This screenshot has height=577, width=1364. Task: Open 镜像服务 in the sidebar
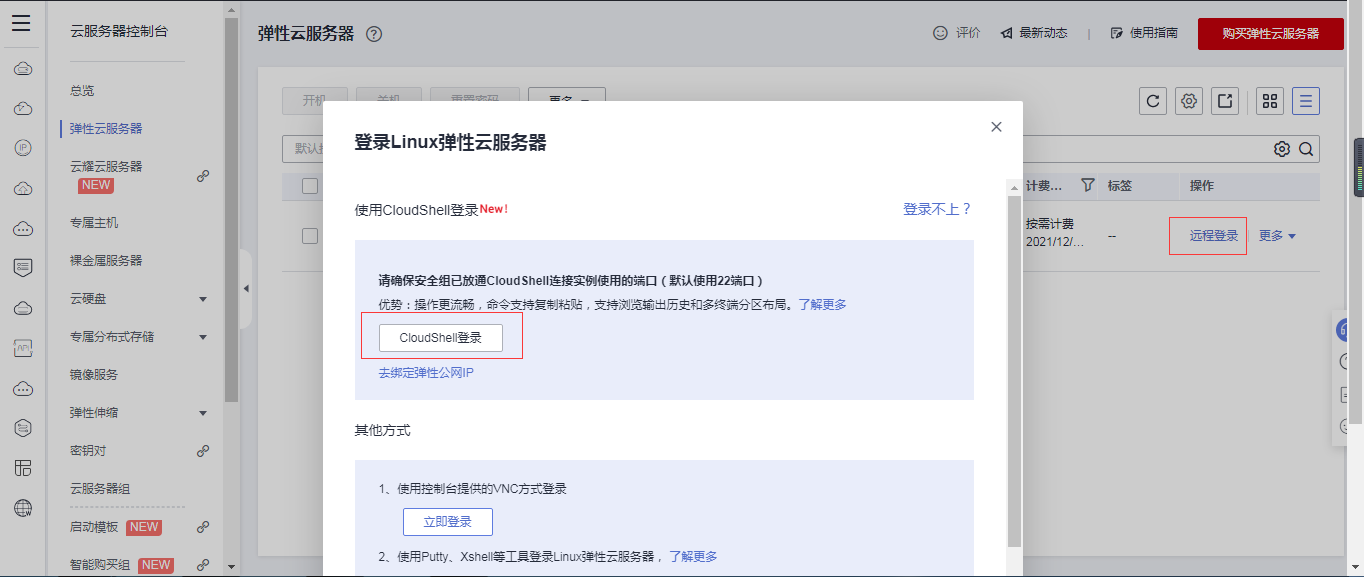[x=94, y=374]
